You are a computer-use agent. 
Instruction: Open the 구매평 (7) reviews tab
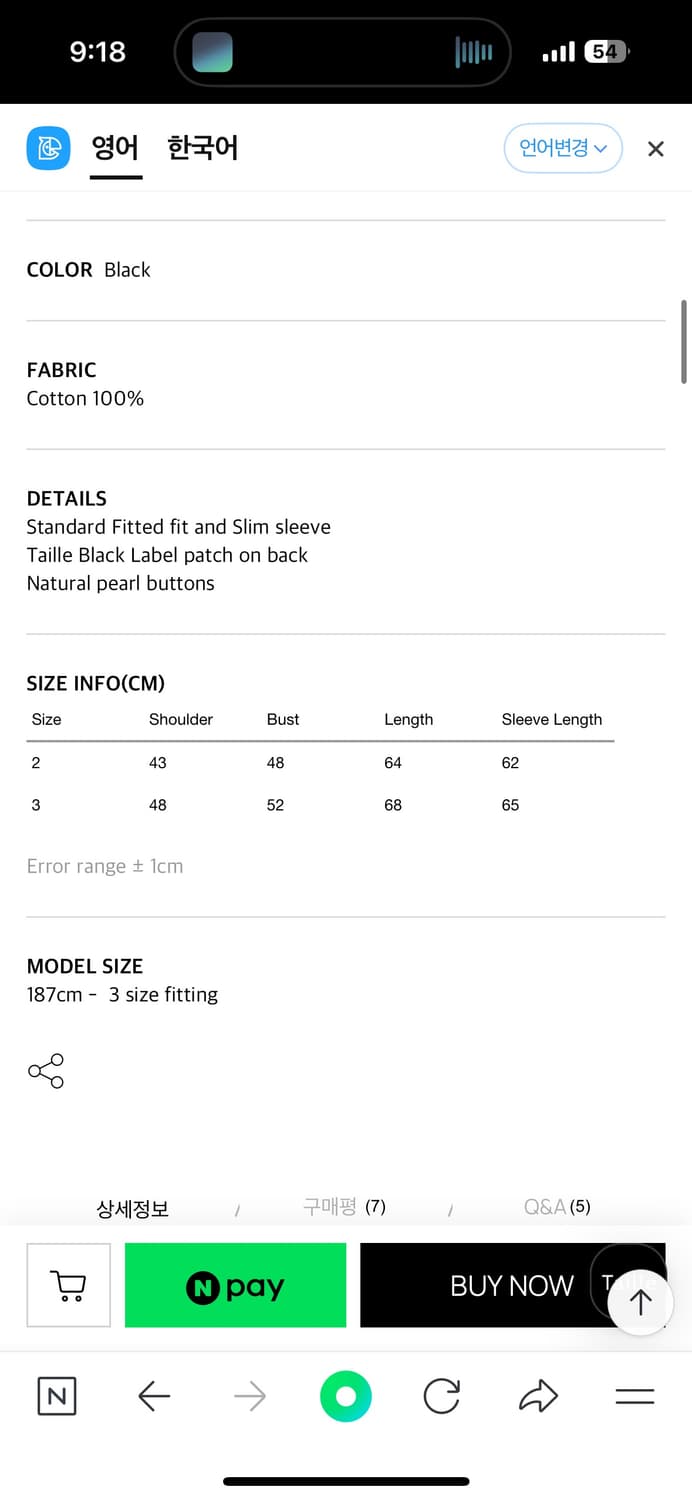[x=344, y=1207]
